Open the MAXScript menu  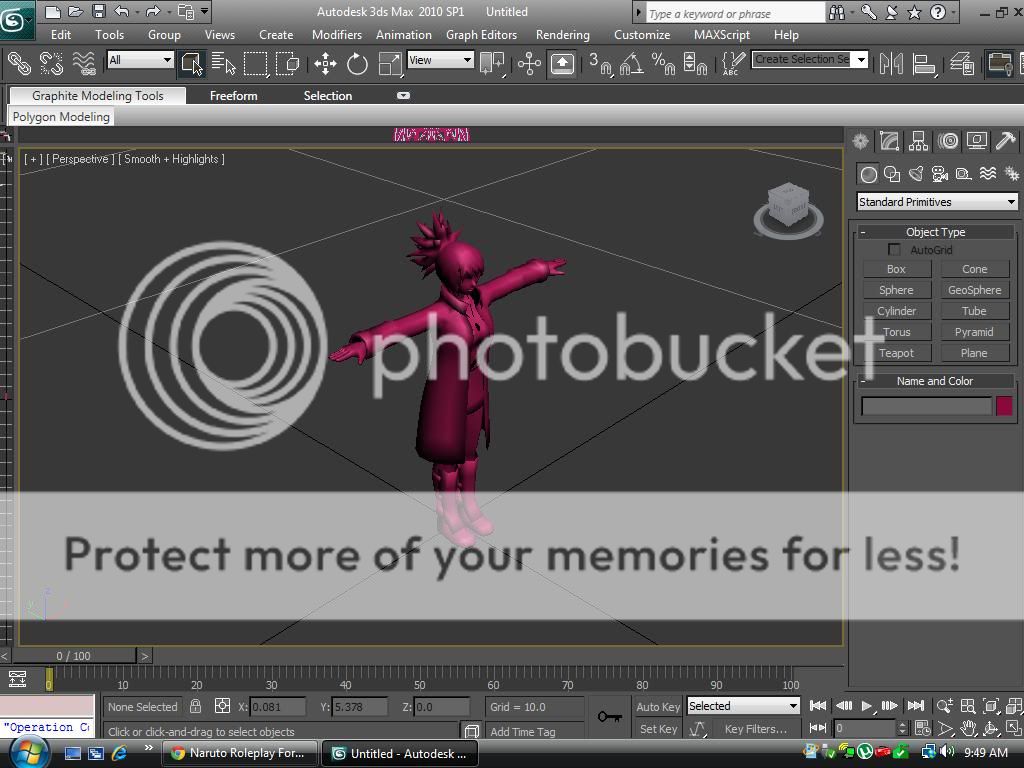(722, 35)
